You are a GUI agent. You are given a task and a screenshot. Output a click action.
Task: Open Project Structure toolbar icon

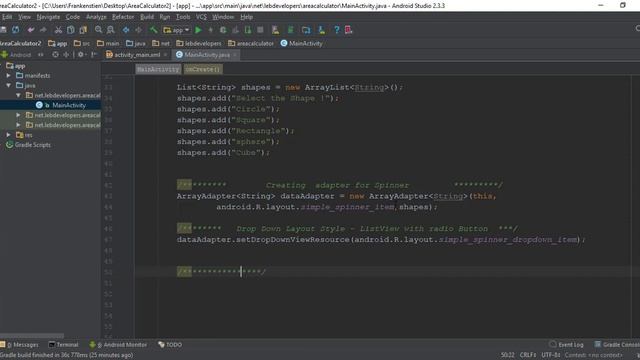(x=306, y=30)
